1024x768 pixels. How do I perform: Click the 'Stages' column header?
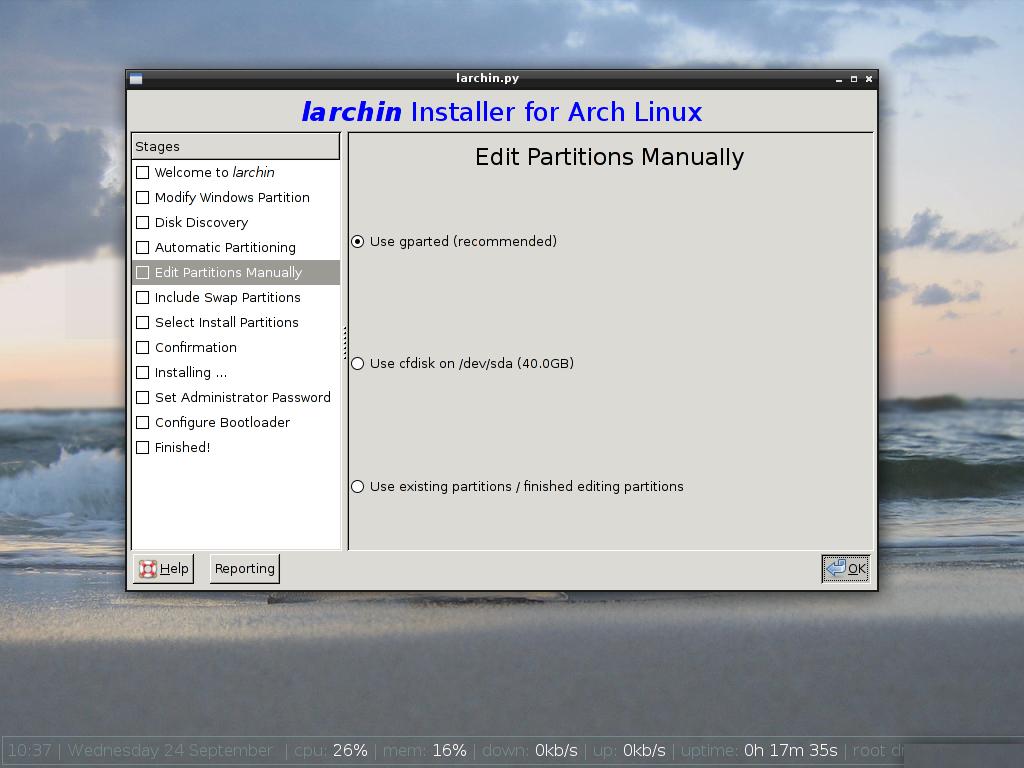[236, 146]
